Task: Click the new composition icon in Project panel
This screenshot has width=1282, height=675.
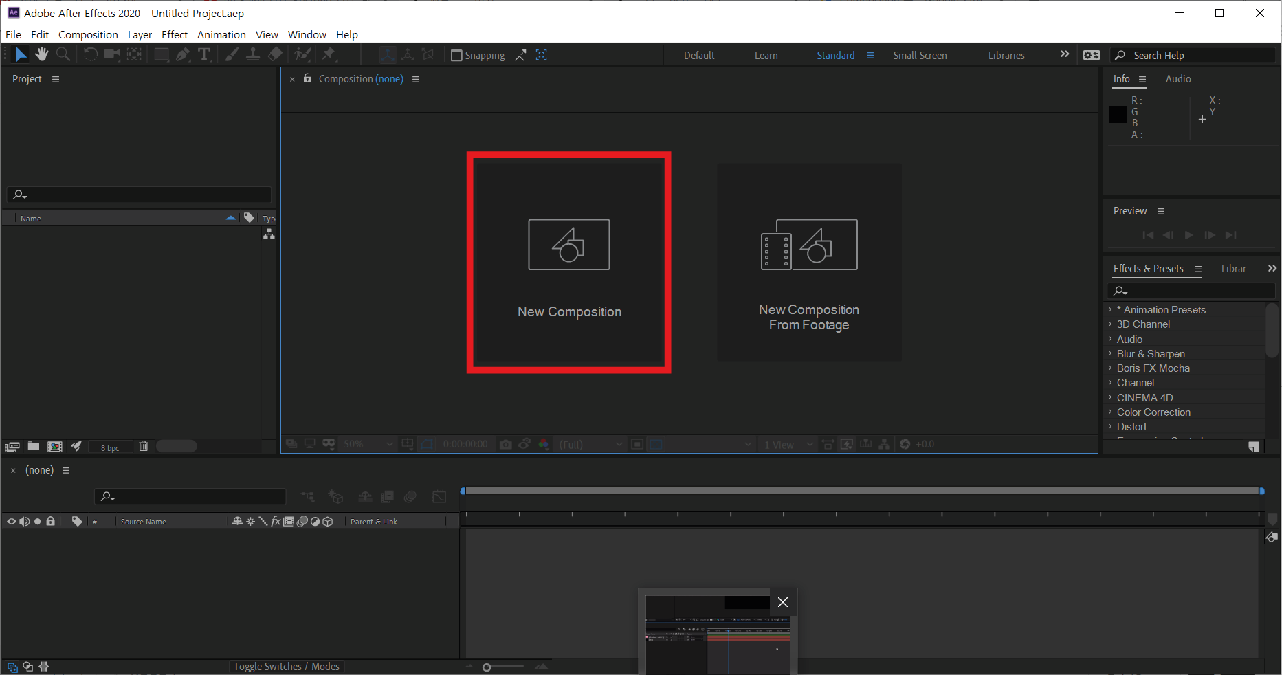Action: (55, 447)
